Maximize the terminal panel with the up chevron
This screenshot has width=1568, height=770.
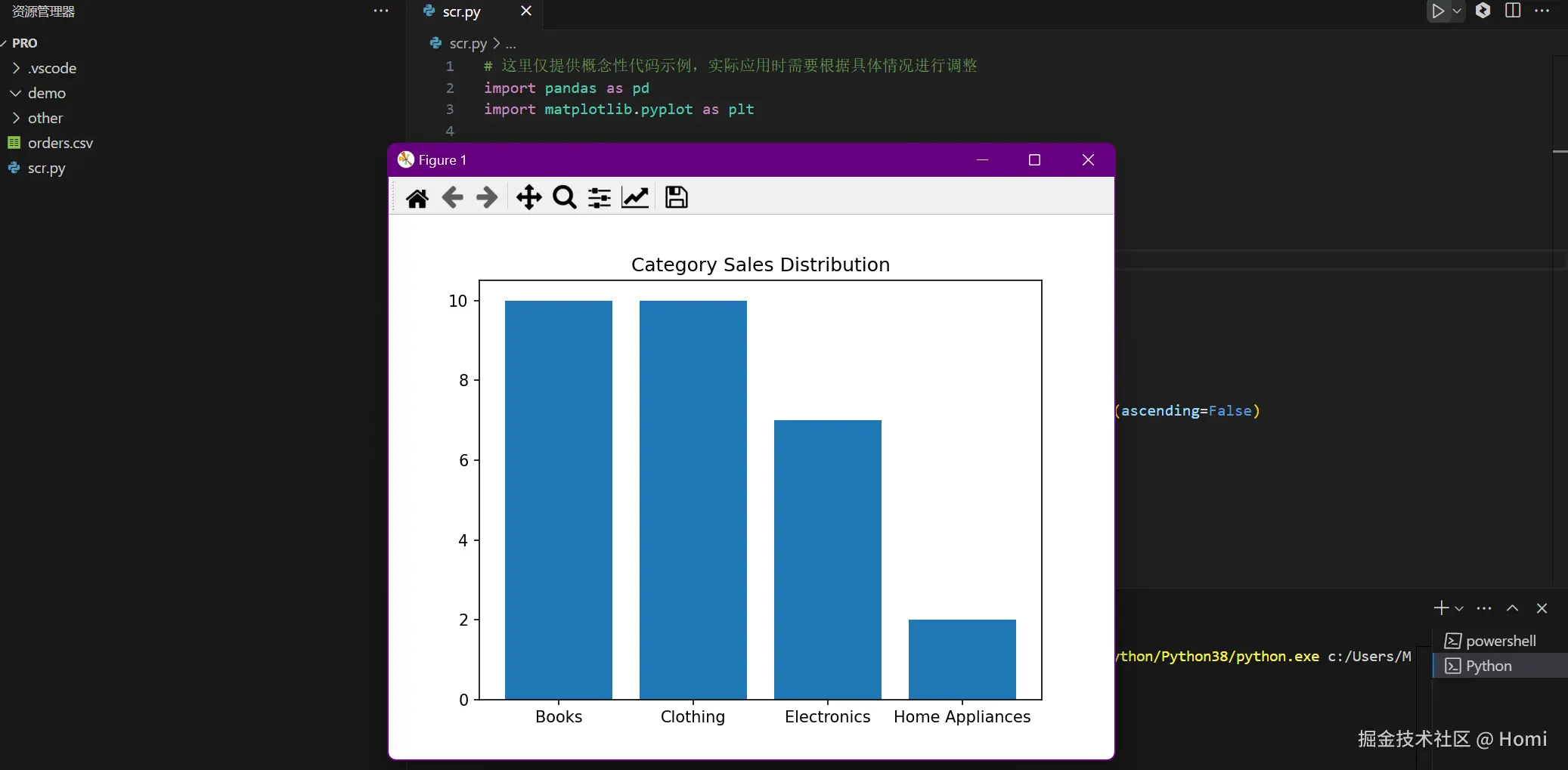pos(1513,608)
